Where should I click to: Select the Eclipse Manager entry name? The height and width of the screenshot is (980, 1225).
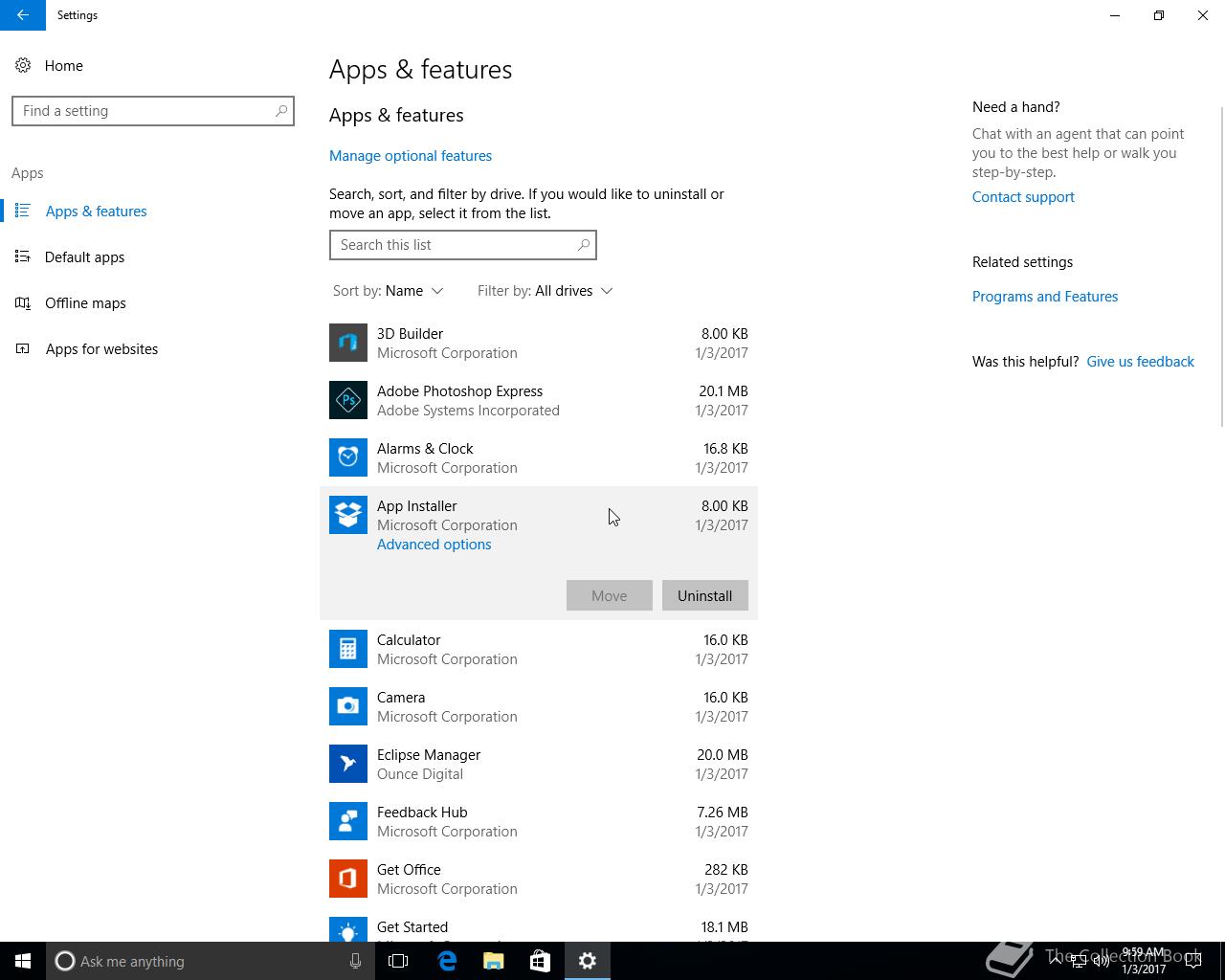[429, 755]
